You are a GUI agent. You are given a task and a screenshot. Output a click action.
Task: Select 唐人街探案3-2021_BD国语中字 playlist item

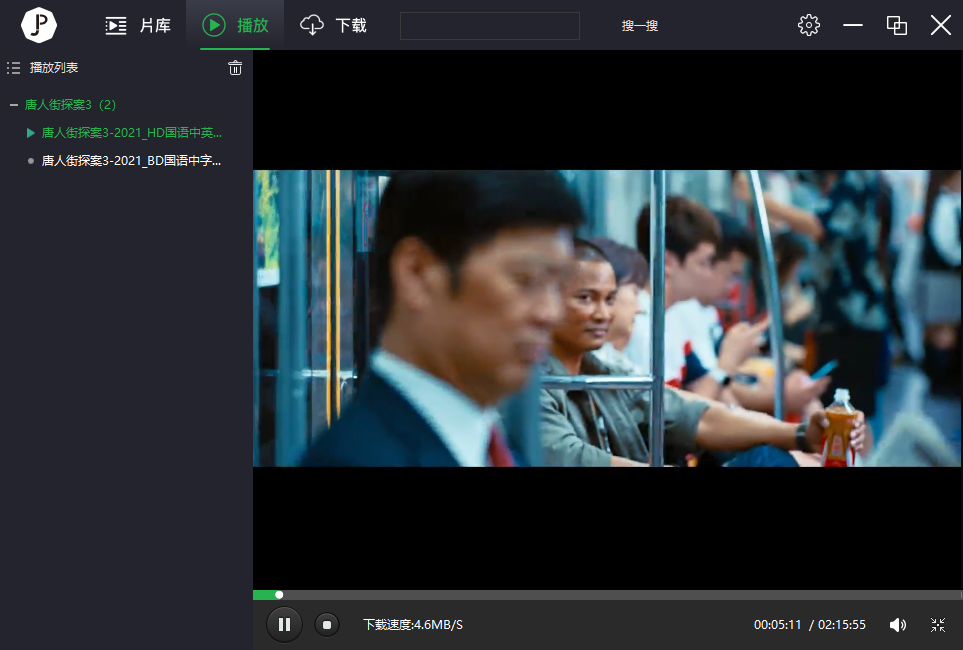coord(131,161)
